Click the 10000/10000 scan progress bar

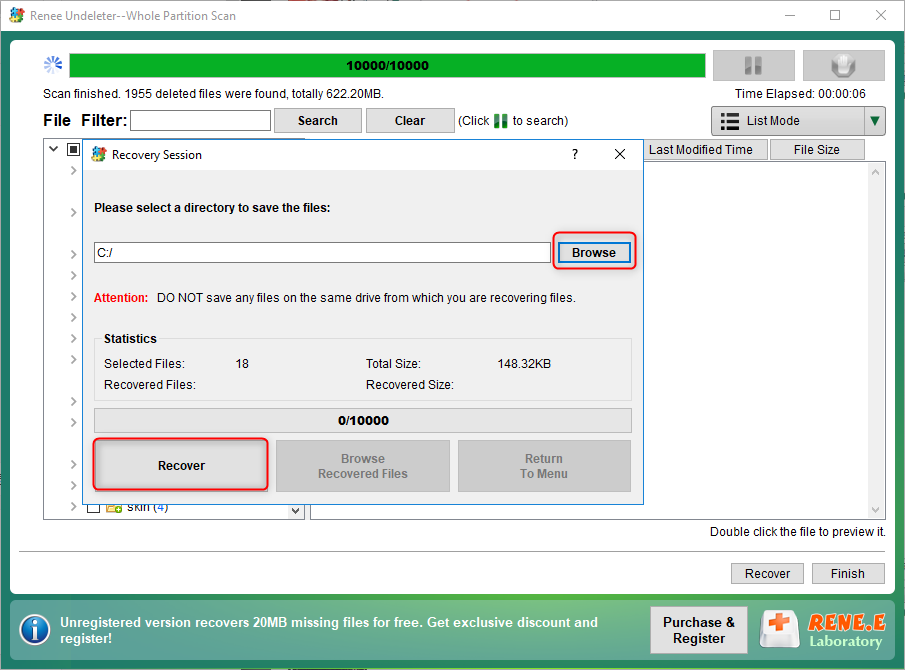(387, 65)
